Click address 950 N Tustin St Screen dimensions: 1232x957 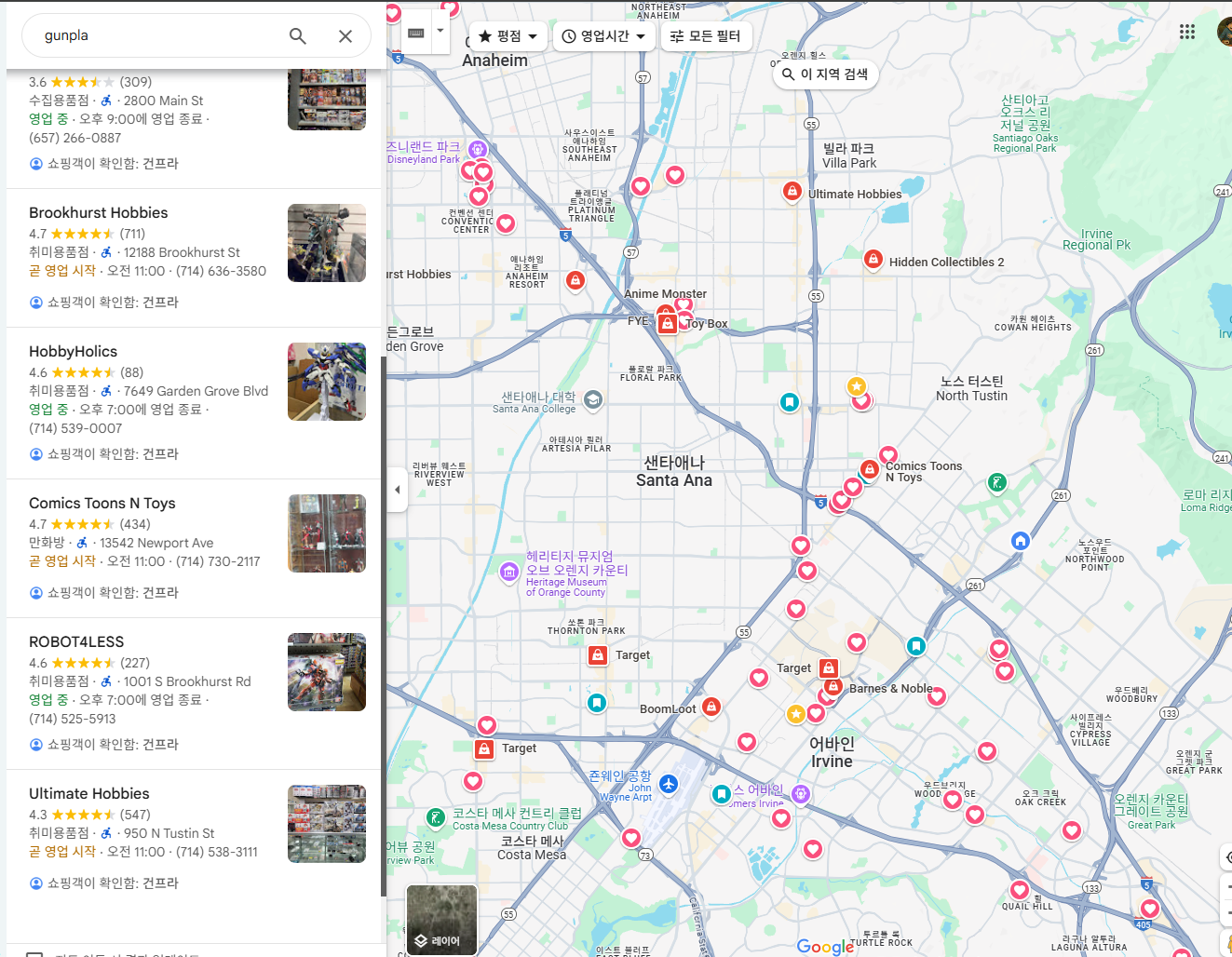point(169,833)
